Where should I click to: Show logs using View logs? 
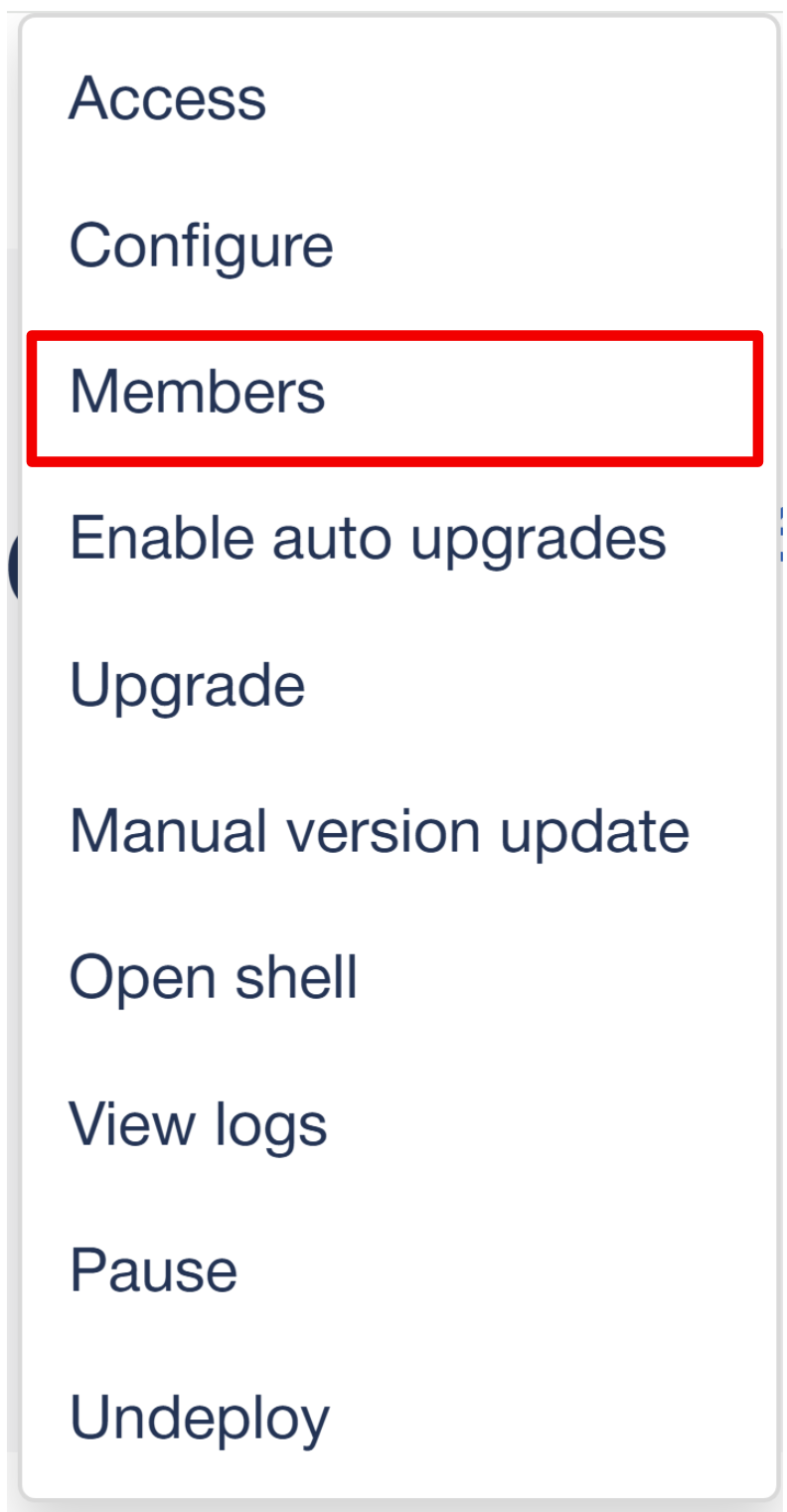tap(397, 1124)
